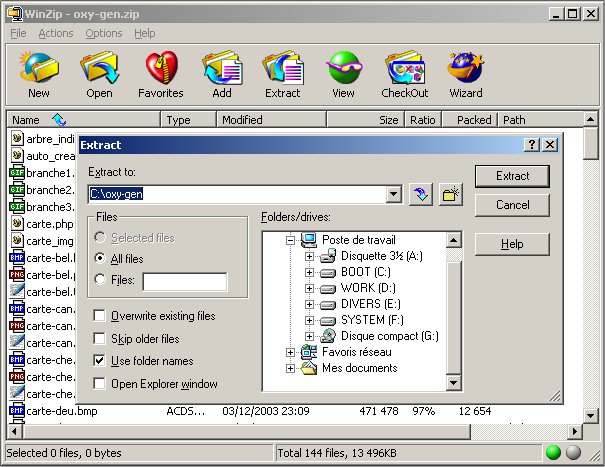Click the blue arrow icon beside the path field
Viewport: 605px width, 467px height.
click(x=421, y=194)
